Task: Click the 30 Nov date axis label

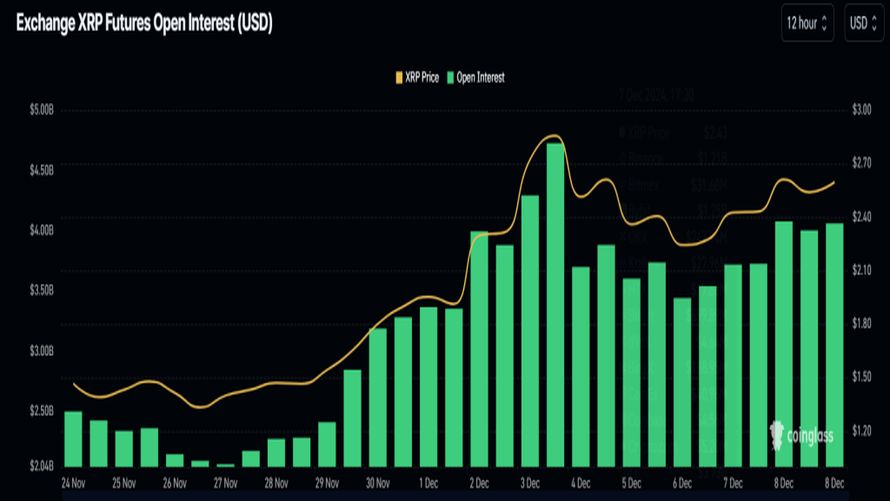Action: click(x=378, y=481)
